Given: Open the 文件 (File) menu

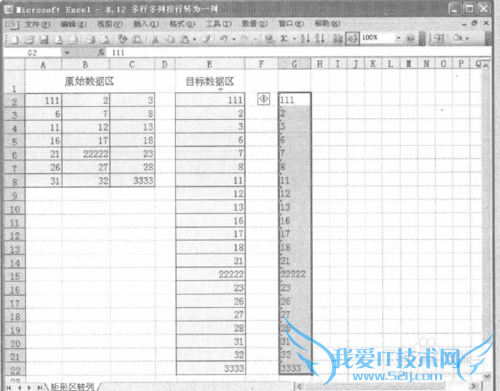Looking at the screenshot, I should pos(38,24).
